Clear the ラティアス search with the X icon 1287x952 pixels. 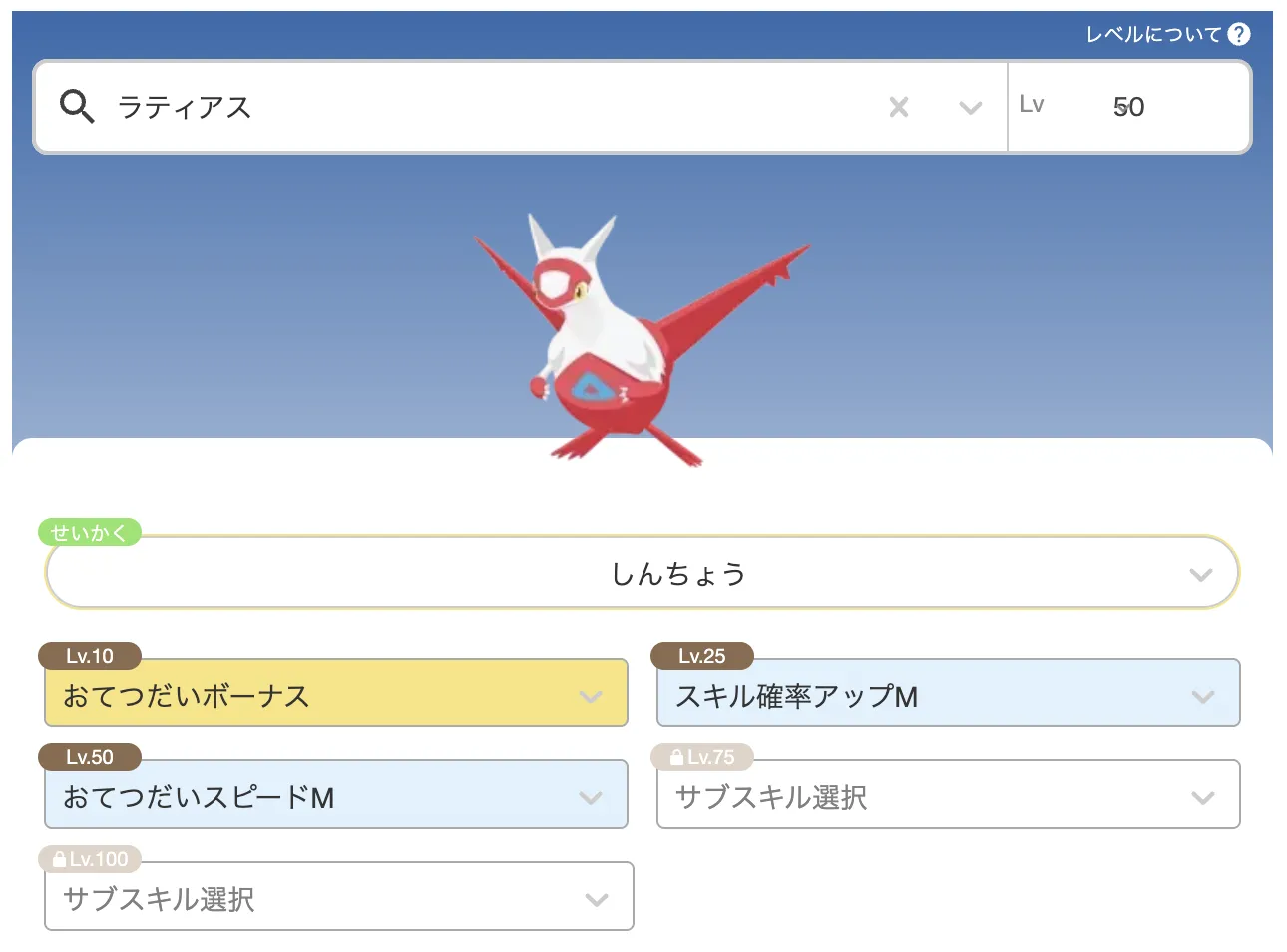click(899, 107)
